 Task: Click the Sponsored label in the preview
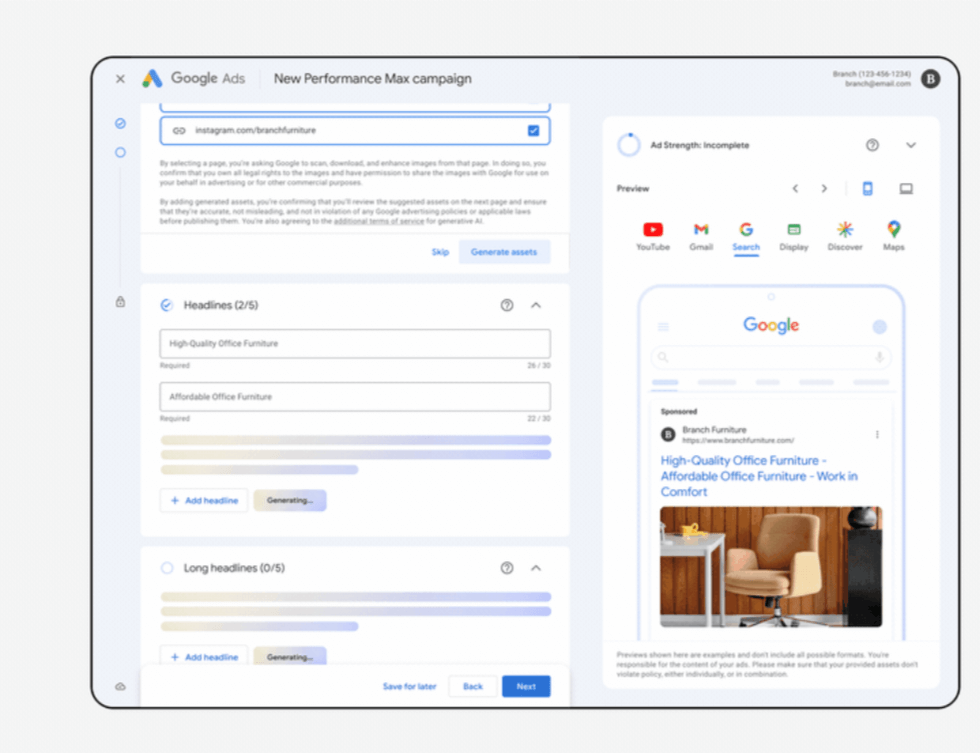(679, 412)
